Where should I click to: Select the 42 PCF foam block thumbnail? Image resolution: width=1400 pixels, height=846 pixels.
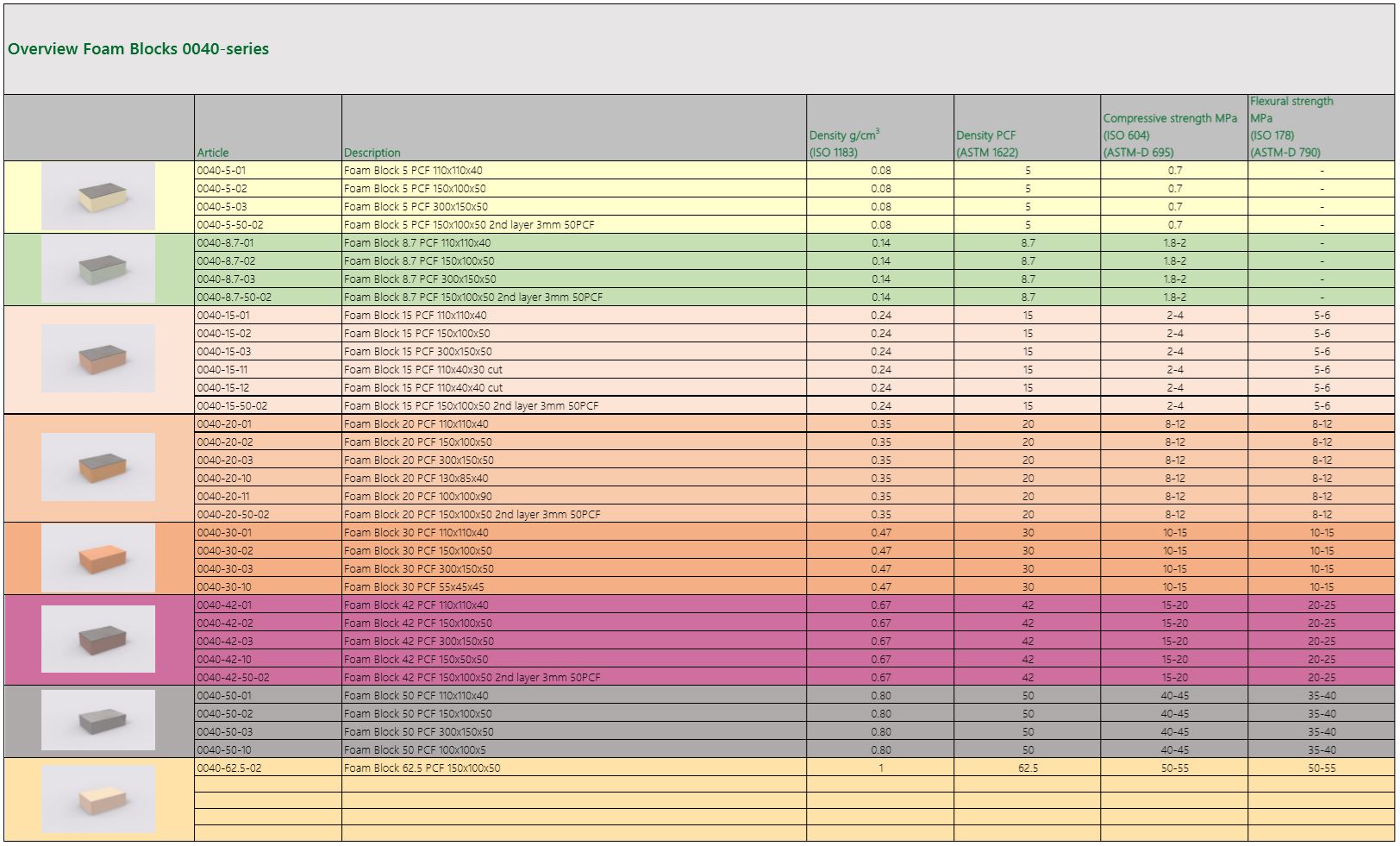(98, 639)
